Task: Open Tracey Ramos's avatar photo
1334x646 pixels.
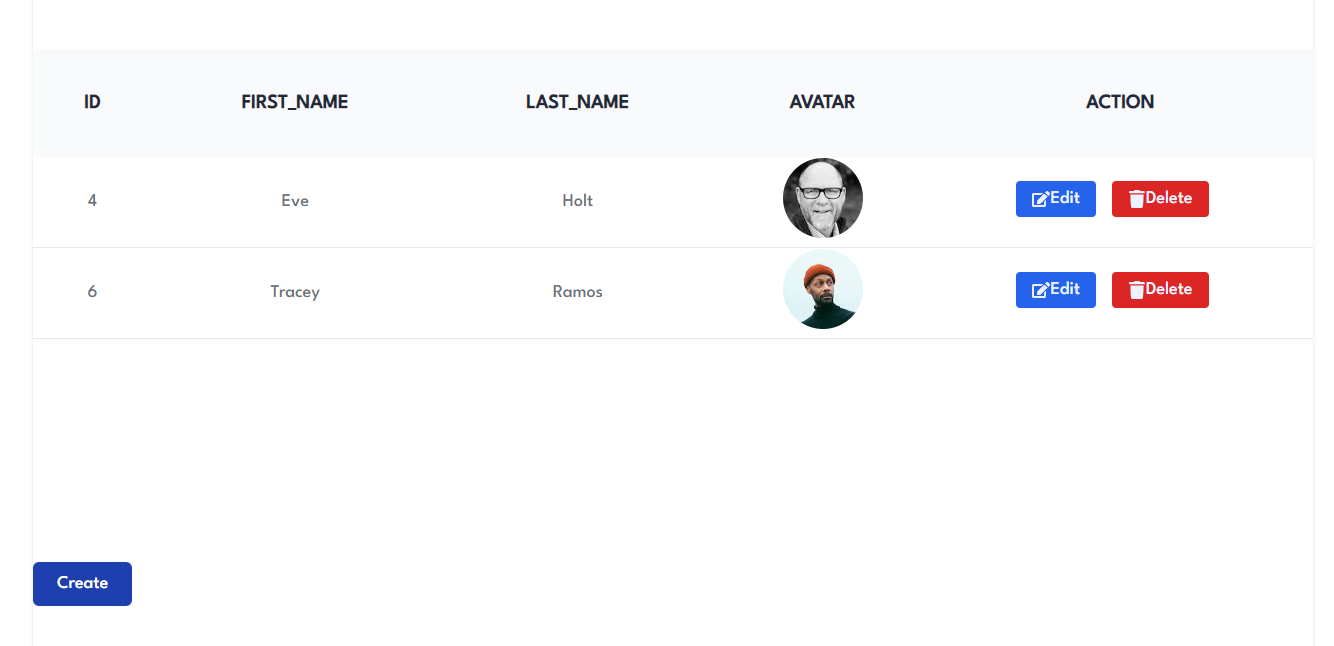Action: coord(822,289)
